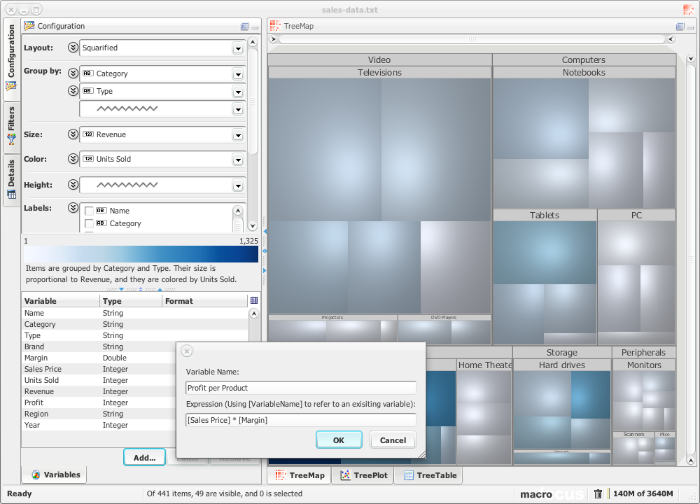Viewport: 700px width, 504px height.
Task: Click the Cancel button in dialog
Action: point(392,440)
